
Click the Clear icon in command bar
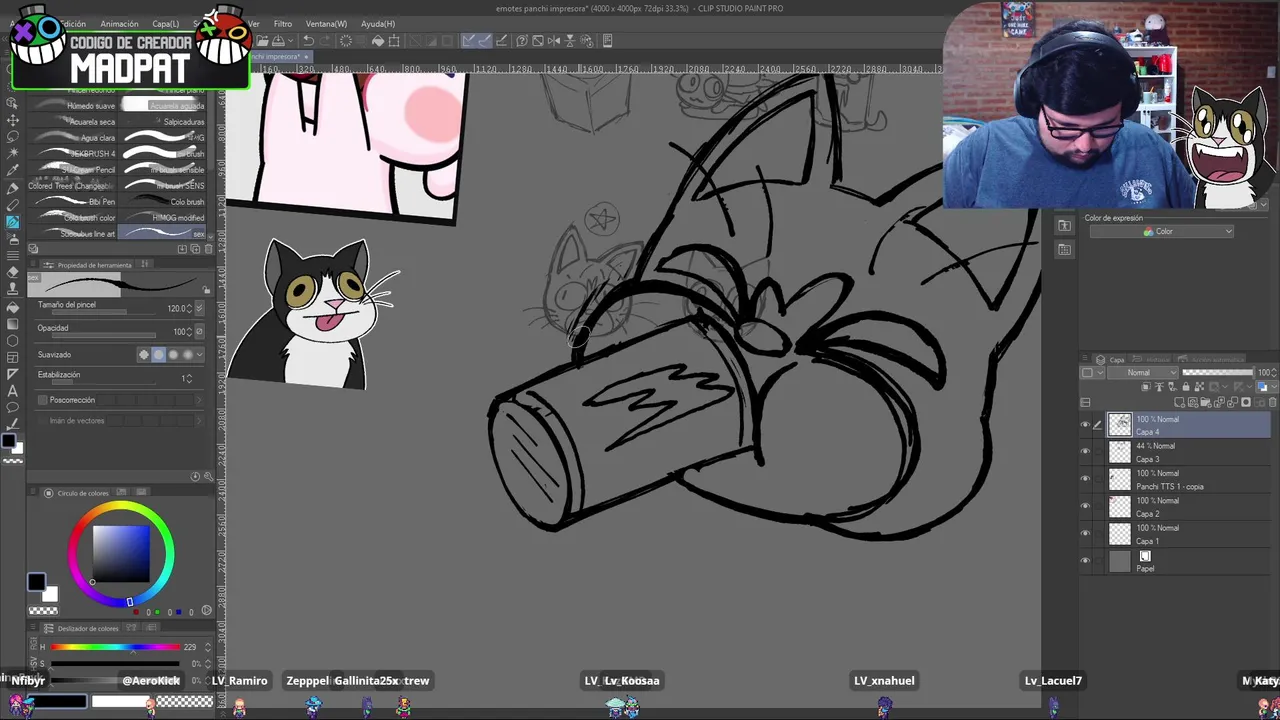[x=346, y=41]
